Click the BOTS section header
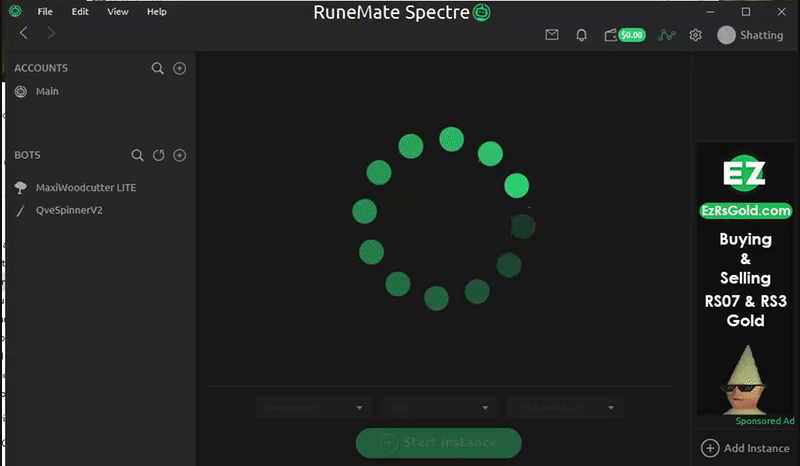The image size is (800, 466). (x=27, y=155)
